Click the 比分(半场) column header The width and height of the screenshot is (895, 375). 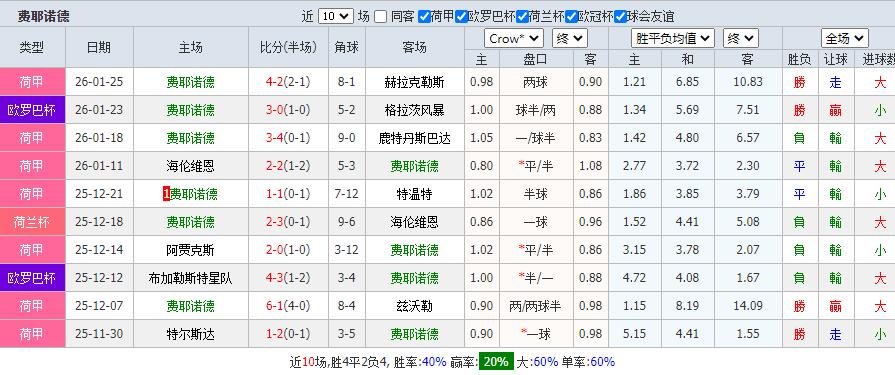click(x=289, y=47)
